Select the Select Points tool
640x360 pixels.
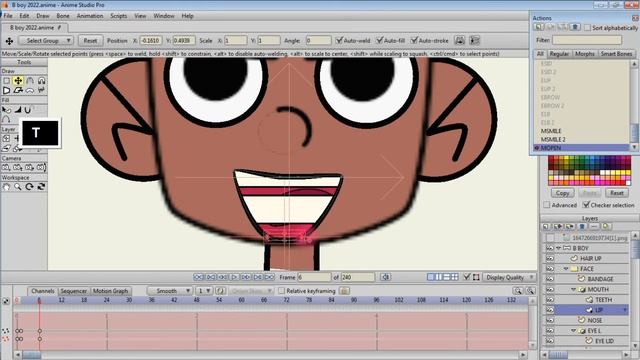(x=7, y=80)
